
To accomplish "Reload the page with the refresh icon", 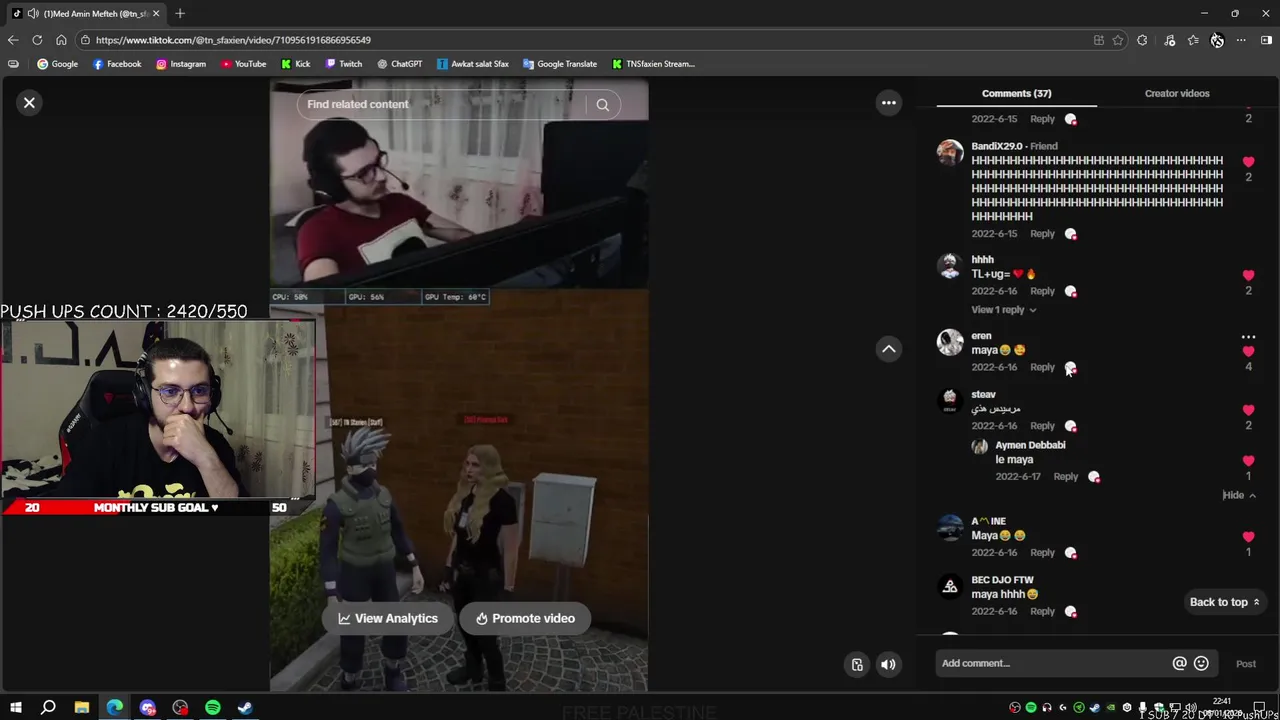I will coord(37,40).
